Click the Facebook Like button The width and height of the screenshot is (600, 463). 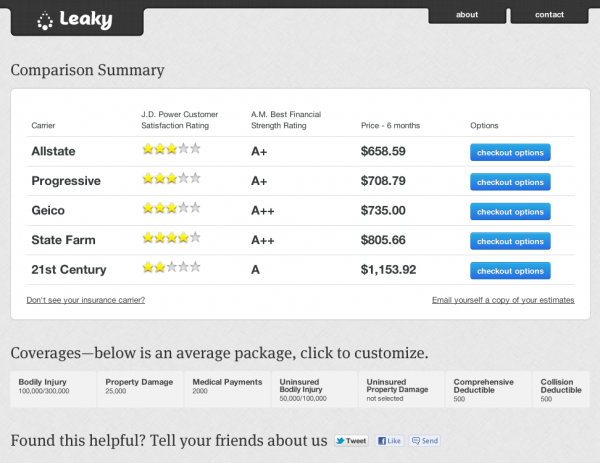(390, 441)
